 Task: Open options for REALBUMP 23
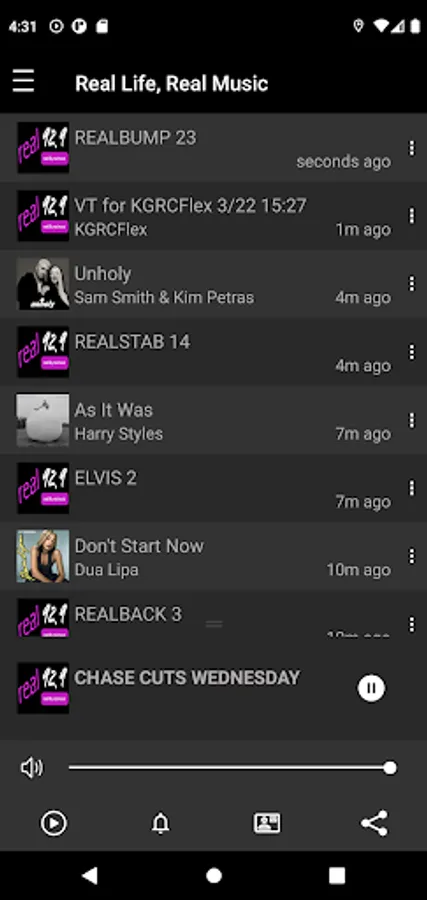[411, 148]
